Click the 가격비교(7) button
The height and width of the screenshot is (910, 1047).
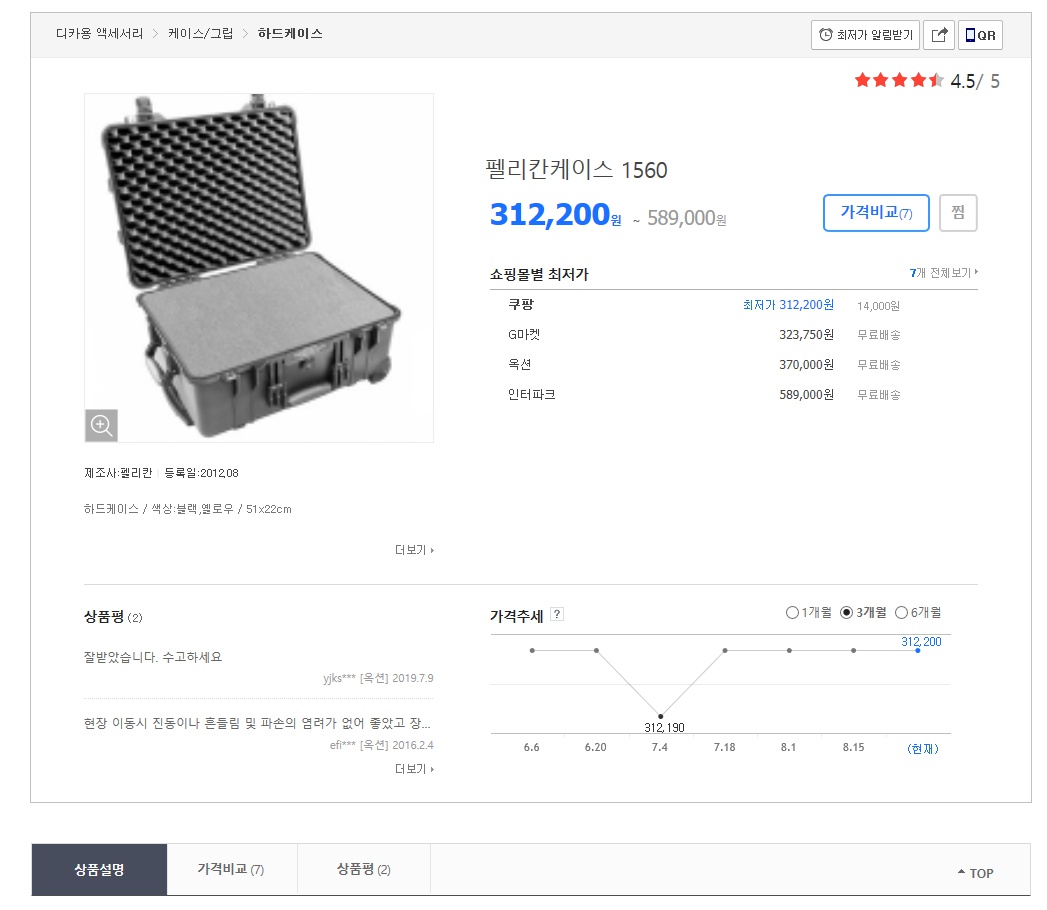pos(876,213)
